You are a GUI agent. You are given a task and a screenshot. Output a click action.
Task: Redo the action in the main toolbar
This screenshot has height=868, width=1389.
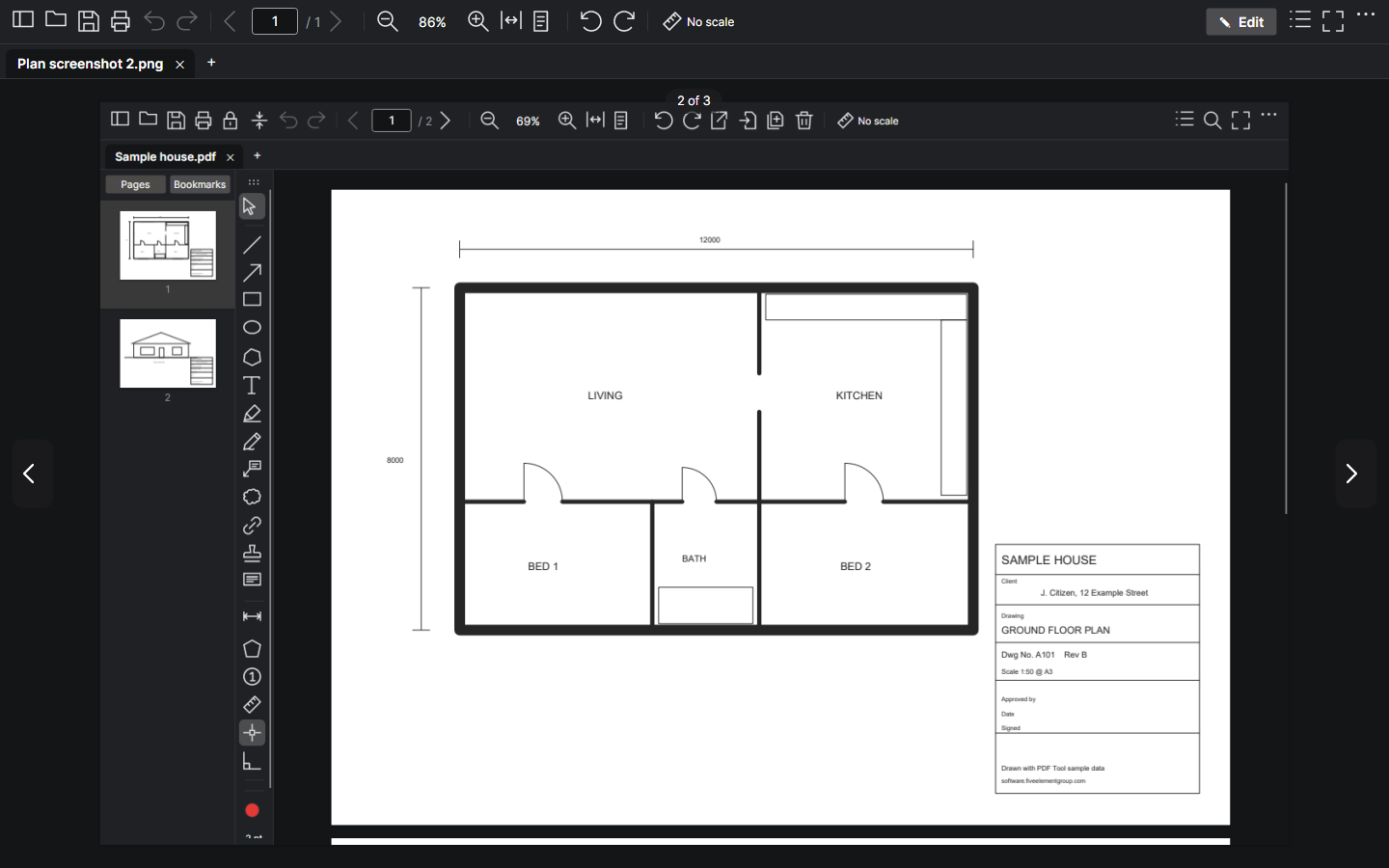tap(187, 21)
